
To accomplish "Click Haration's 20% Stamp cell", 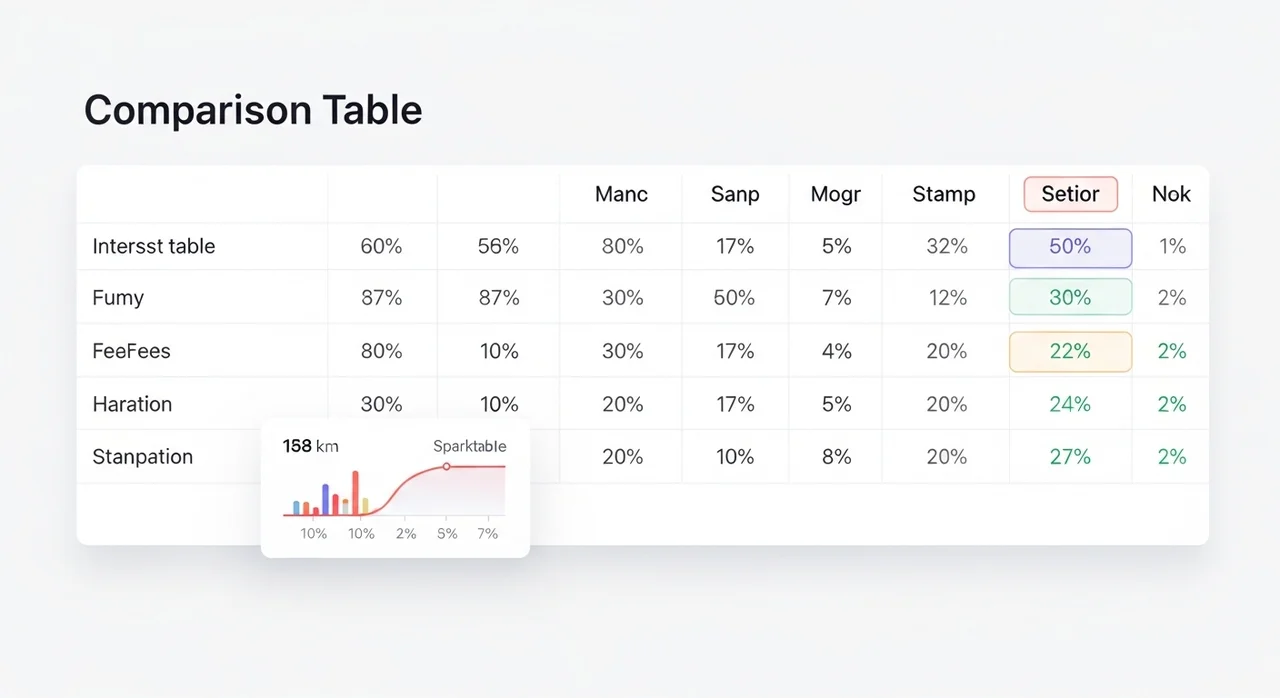I will point(946,404).
